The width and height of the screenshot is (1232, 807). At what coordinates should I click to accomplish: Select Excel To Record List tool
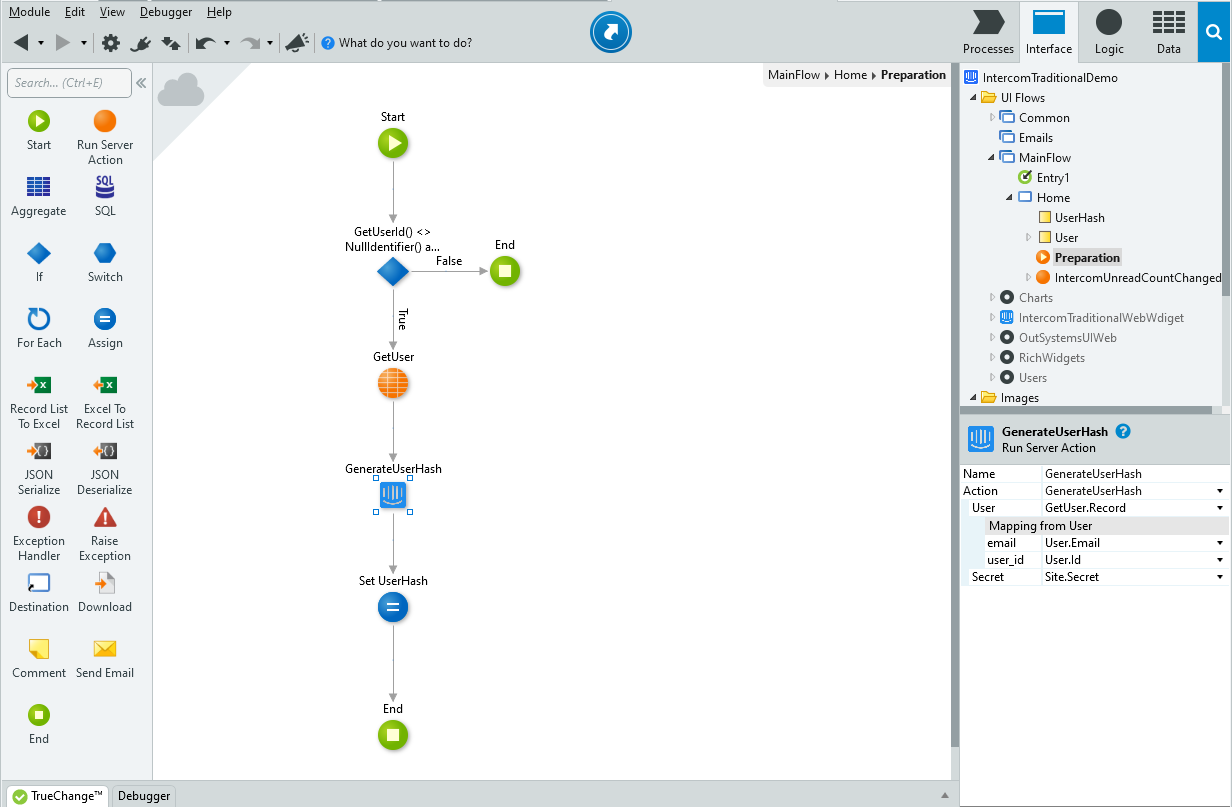pos(105,402)
